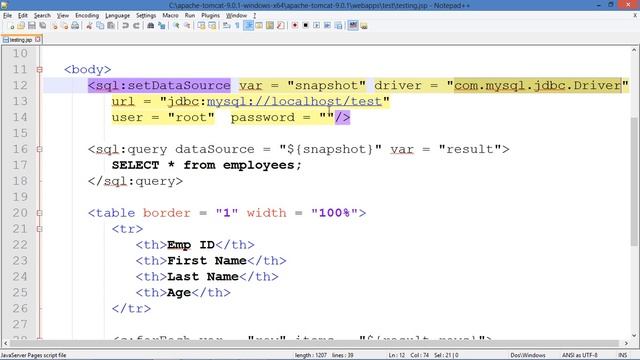Open the Edit menu
This screenshot has width=640, height=360.
[22, 16]
